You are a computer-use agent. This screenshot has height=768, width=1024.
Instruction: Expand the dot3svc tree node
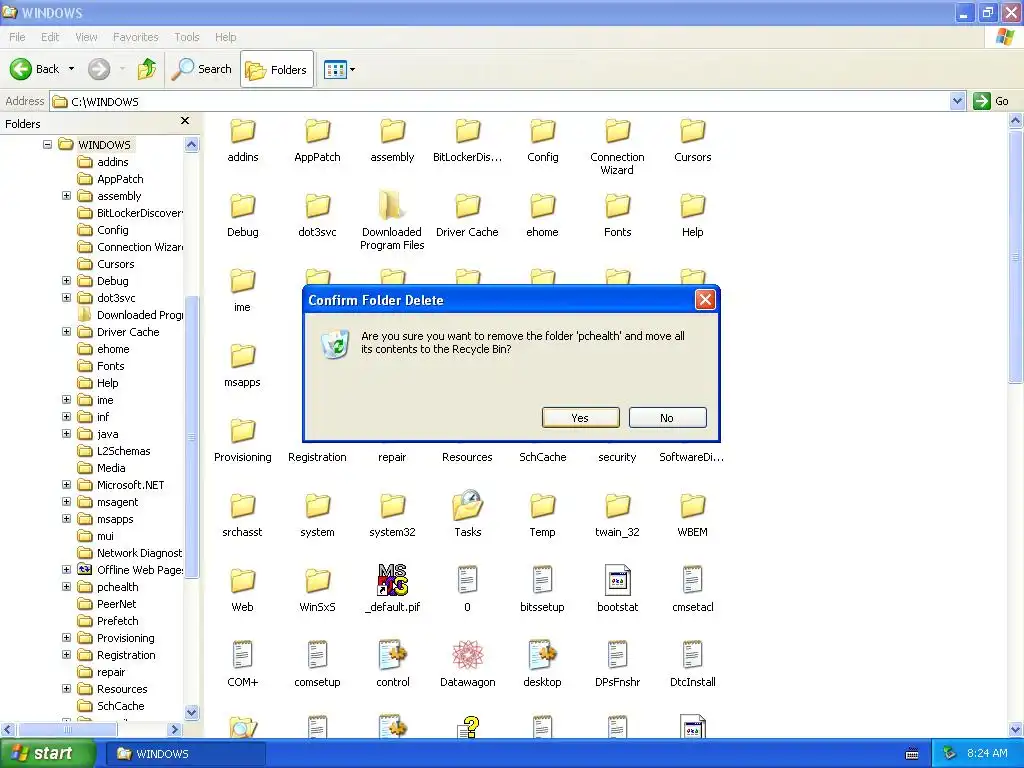(67, 297)
